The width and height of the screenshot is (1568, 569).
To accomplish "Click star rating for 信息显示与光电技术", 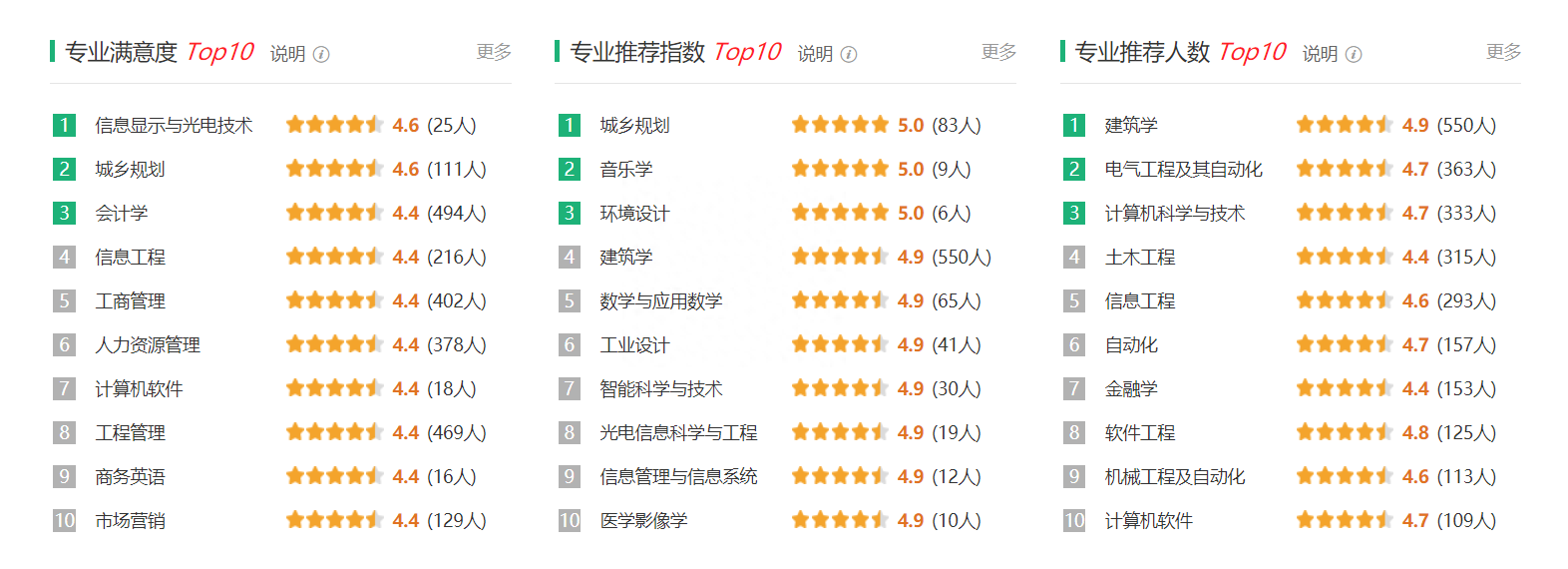I will click(x=335, y=125).
